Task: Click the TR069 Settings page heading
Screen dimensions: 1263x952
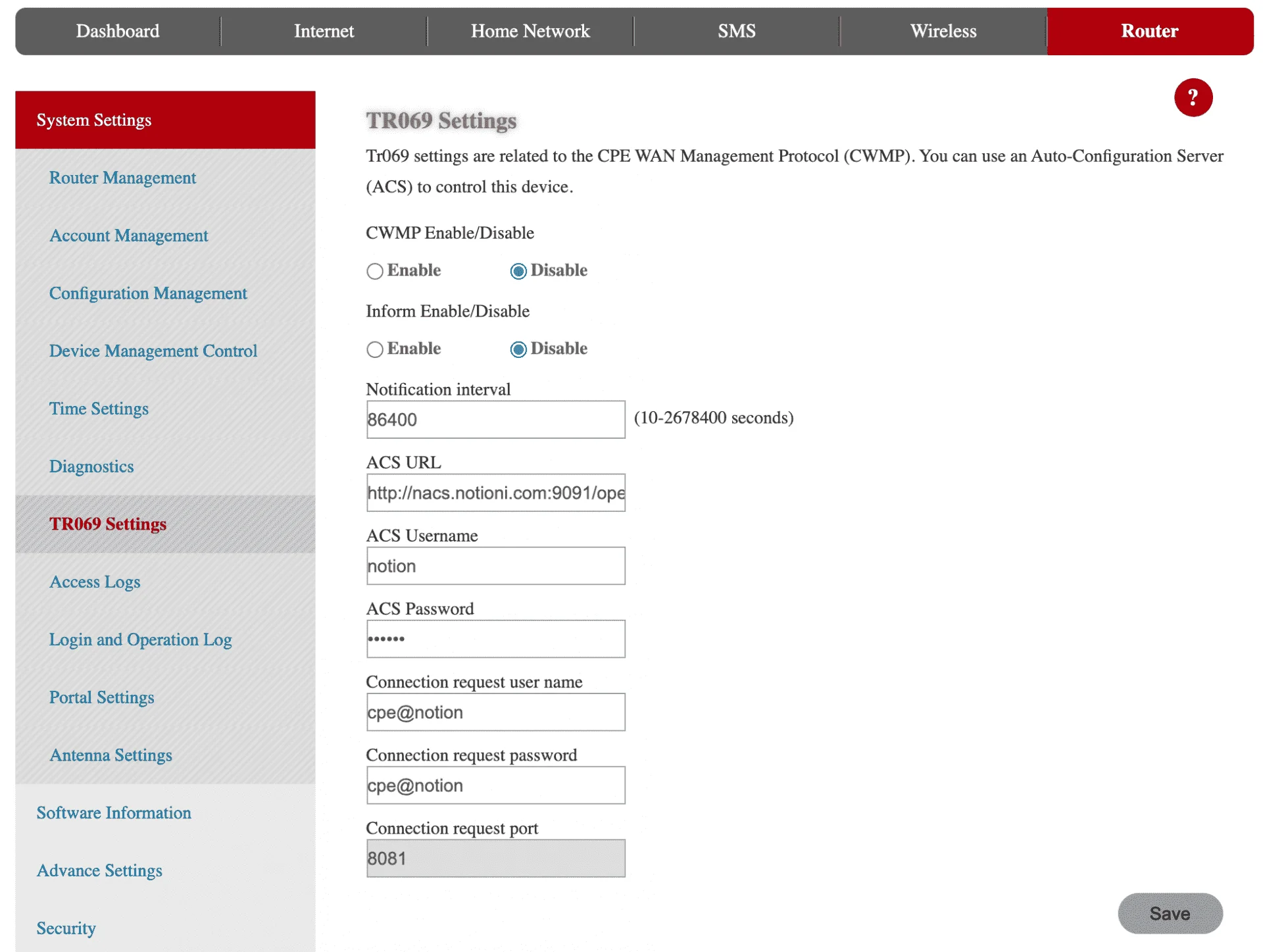Action: [x=441, y=121]
